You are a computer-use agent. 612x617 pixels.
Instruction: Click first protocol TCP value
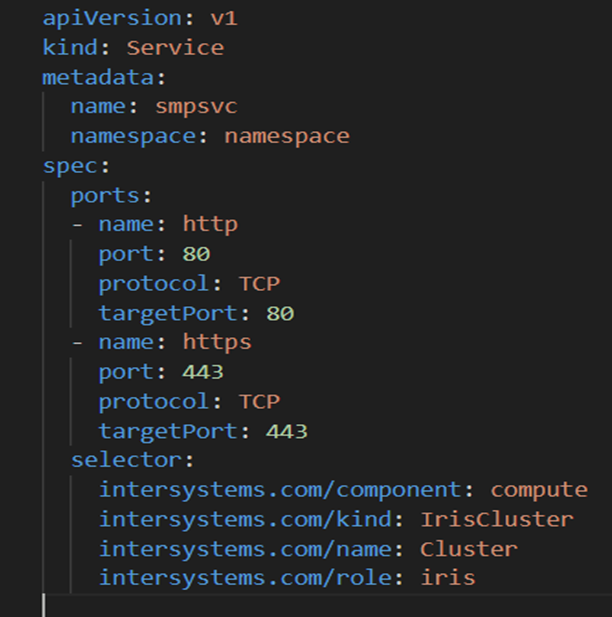point(259,283)
